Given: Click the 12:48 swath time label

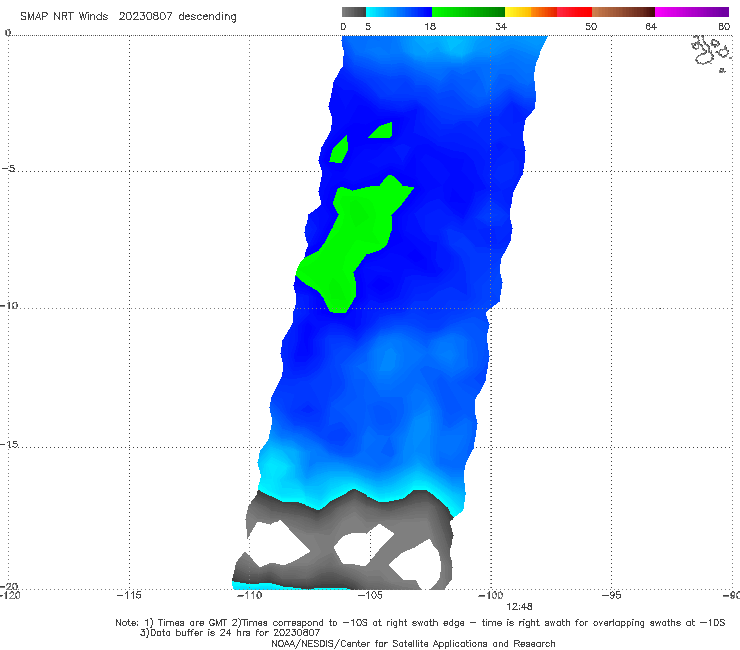Looking at the screenshot, I should [x=520, y=607].
